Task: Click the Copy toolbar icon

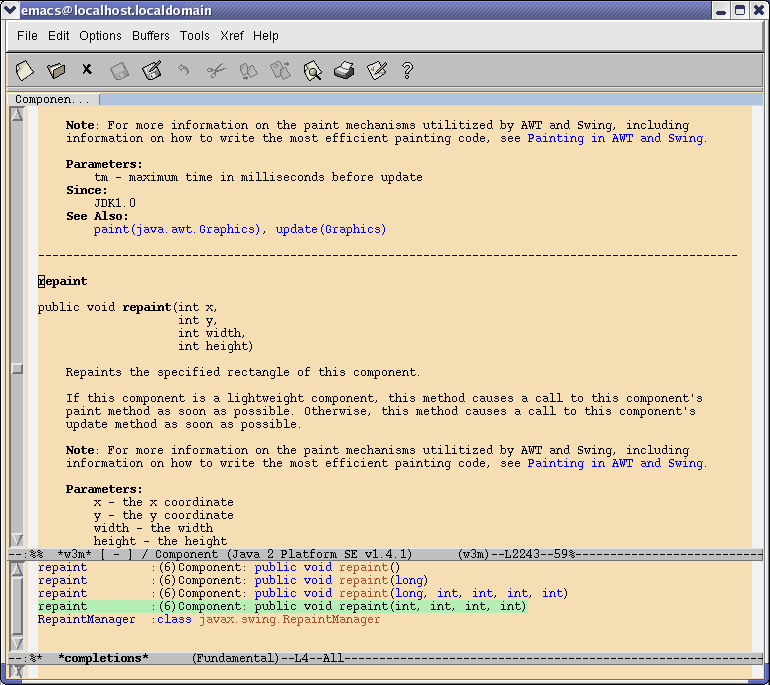Action: (x=248, y=71)
